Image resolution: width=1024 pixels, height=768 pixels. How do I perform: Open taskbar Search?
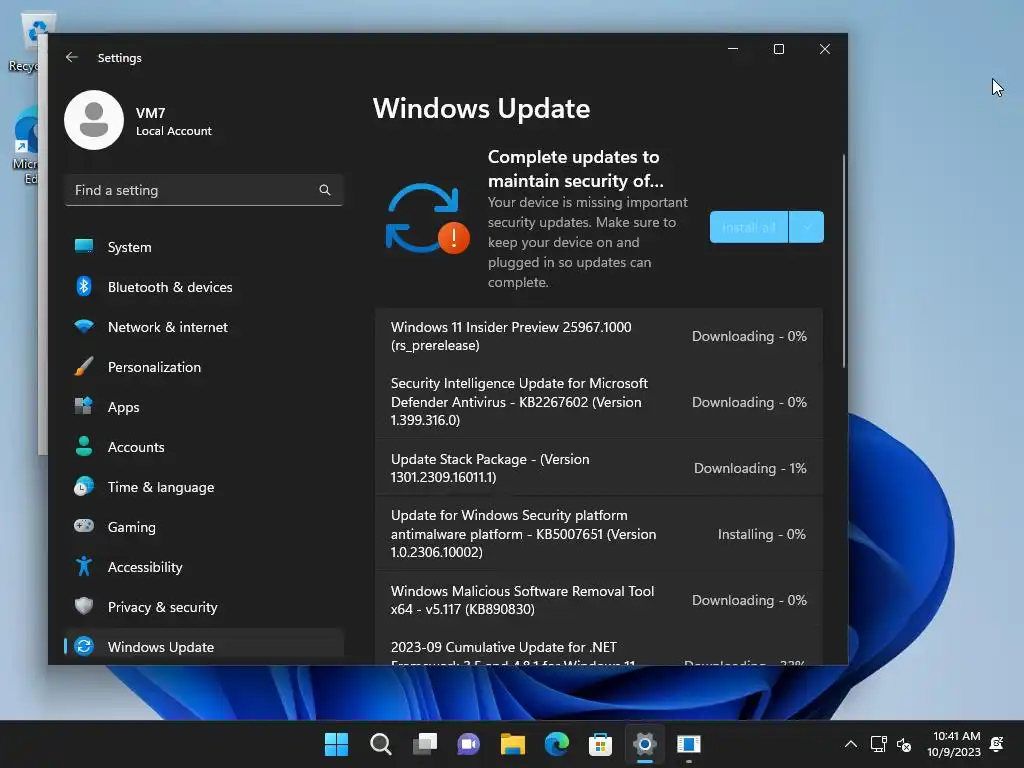tap(381, 744)
